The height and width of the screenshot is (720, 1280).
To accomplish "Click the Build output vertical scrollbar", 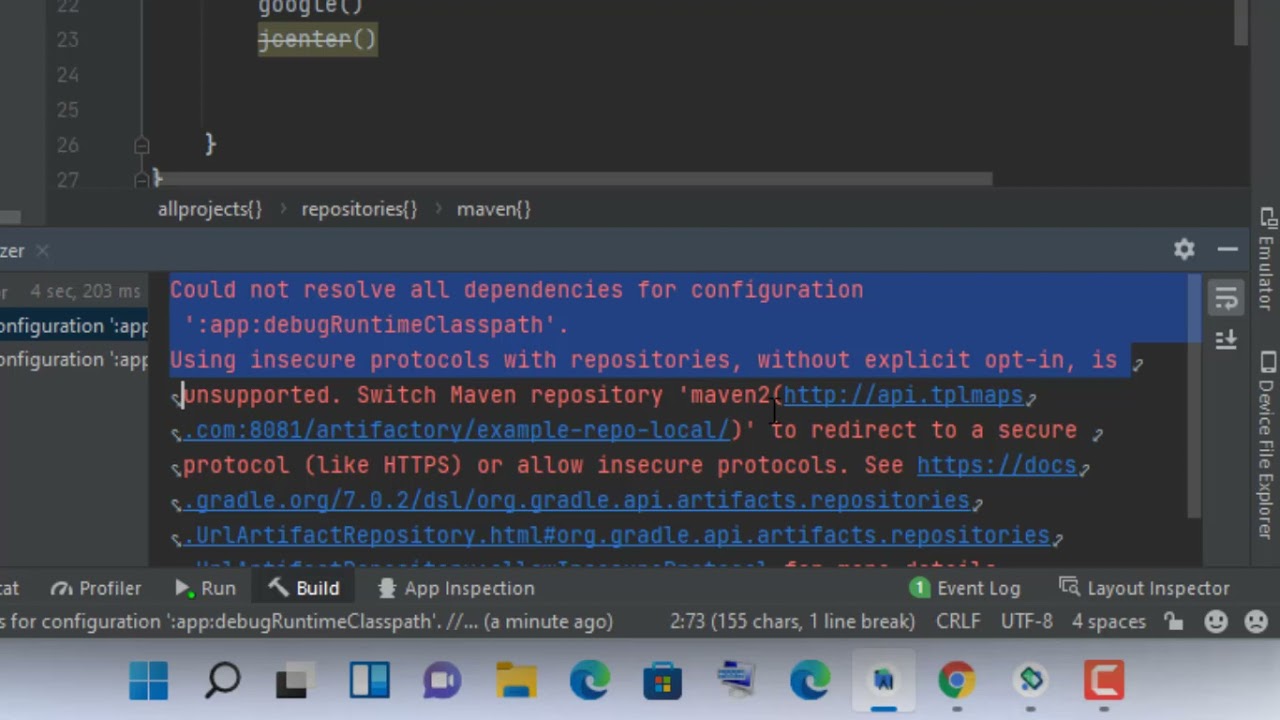I will (x=1195, y=396).
